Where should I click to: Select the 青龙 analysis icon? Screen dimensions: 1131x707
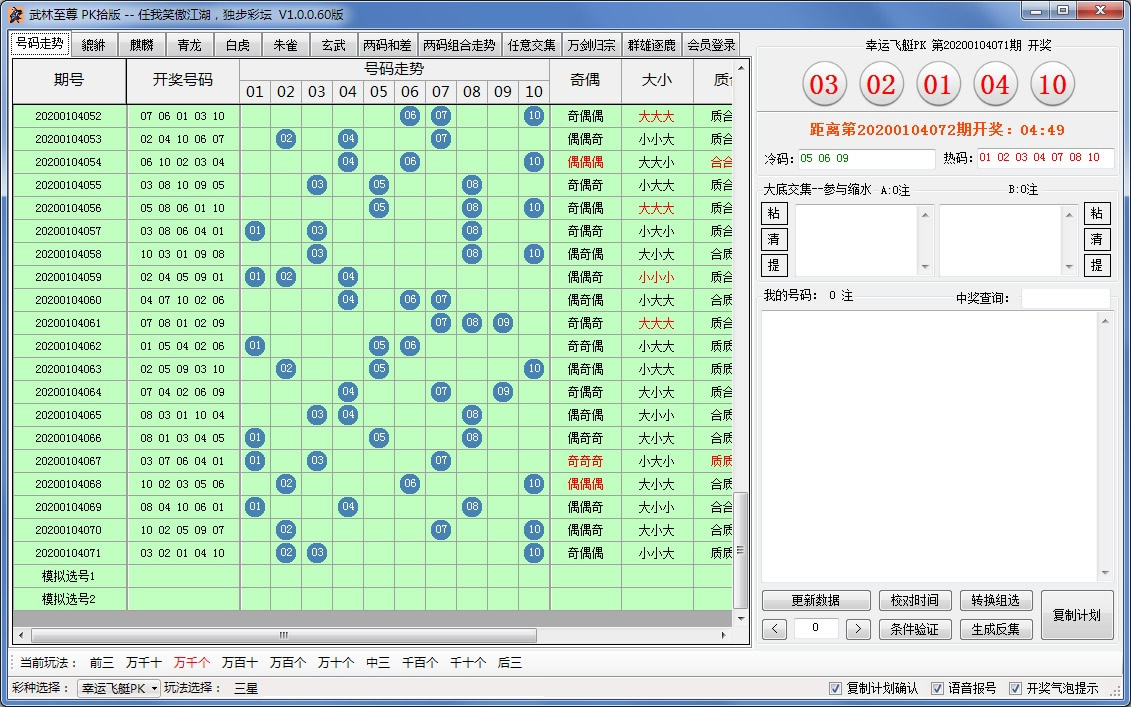(x=189, y=44)
